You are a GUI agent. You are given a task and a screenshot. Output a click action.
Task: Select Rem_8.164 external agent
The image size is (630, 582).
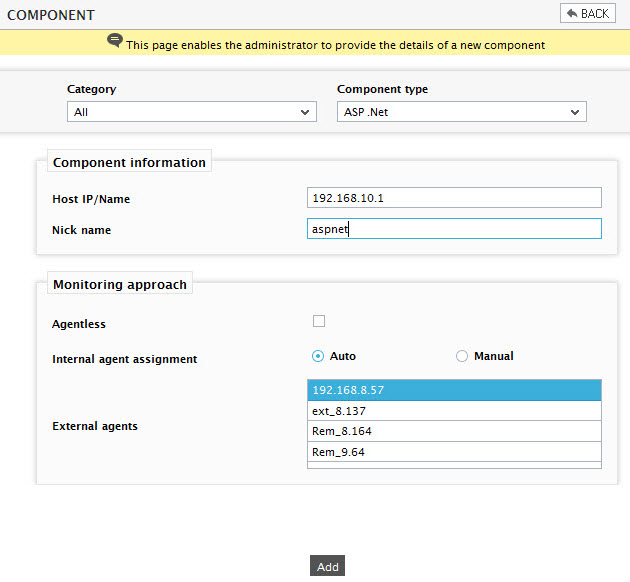pyautogui.click(x=454, y=431)
